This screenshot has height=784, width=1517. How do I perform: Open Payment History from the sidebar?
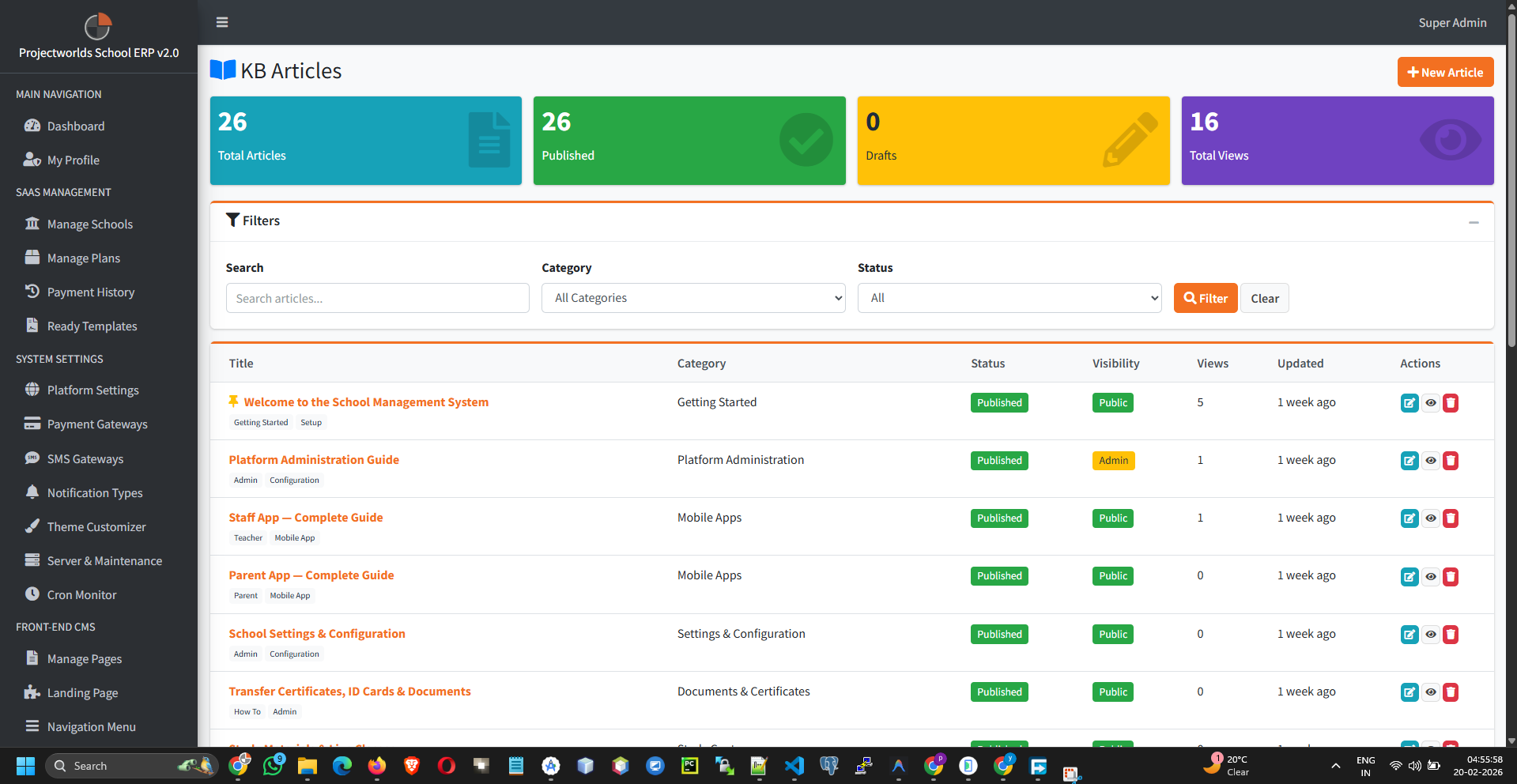point(90,292)
